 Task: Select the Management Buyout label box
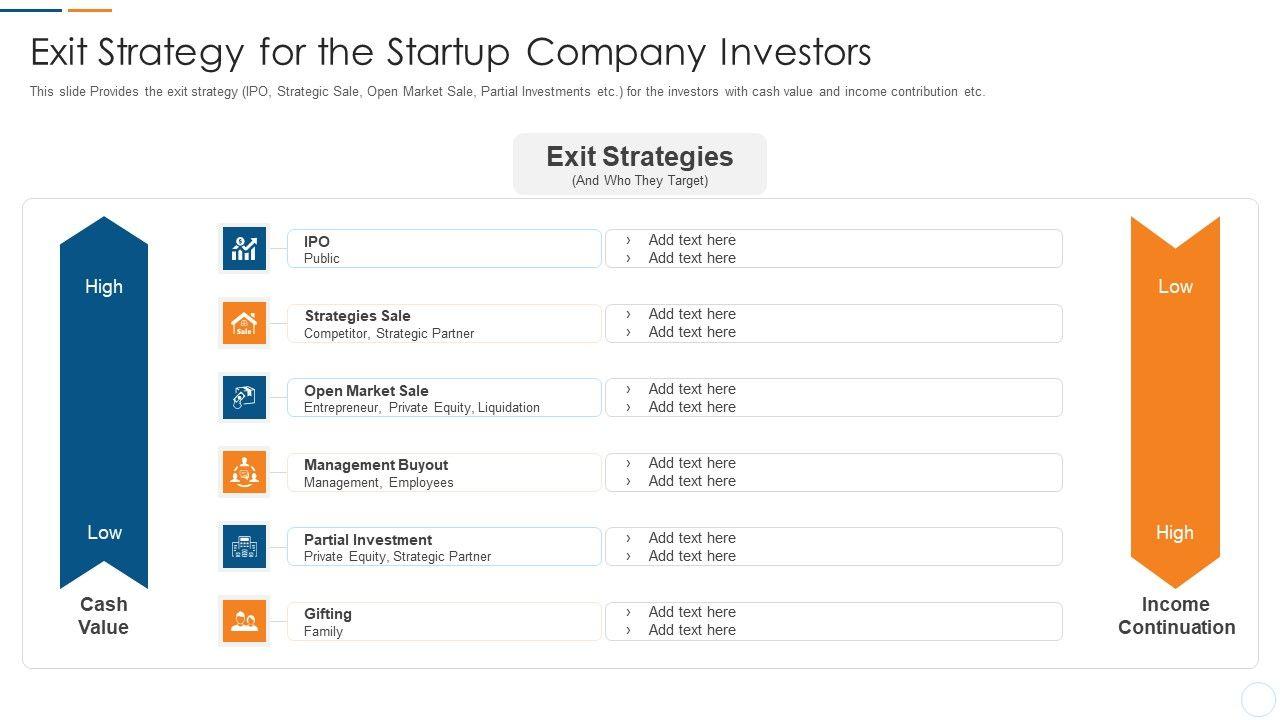444,472
